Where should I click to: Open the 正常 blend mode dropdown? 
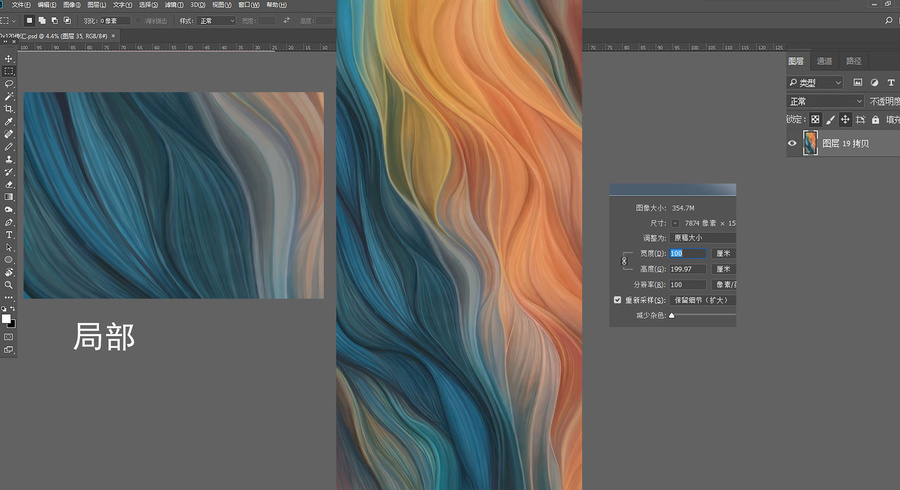[825, 102]
